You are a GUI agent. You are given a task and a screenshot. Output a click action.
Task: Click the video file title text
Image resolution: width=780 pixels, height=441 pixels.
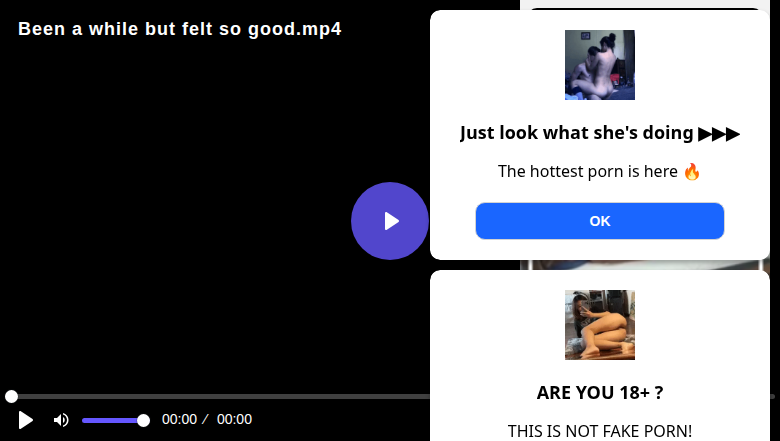click(180, 29)
